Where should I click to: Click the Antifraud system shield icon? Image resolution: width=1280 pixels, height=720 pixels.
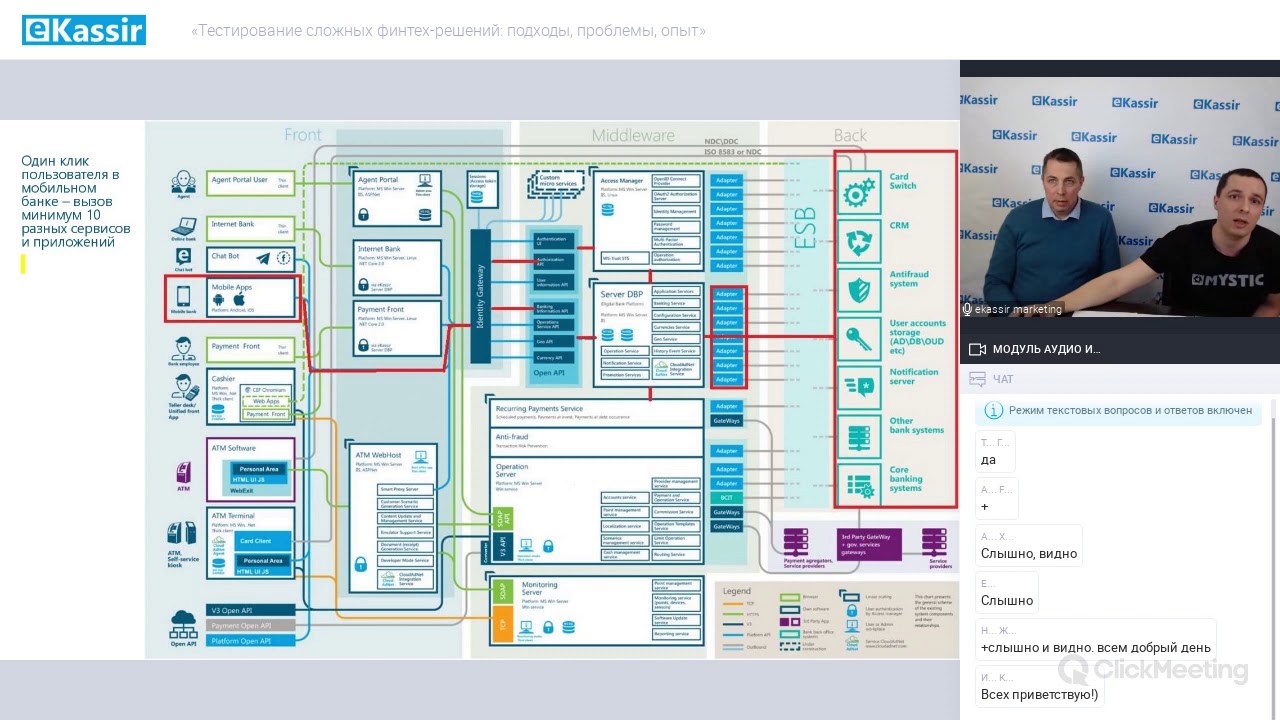pos(857,291)
